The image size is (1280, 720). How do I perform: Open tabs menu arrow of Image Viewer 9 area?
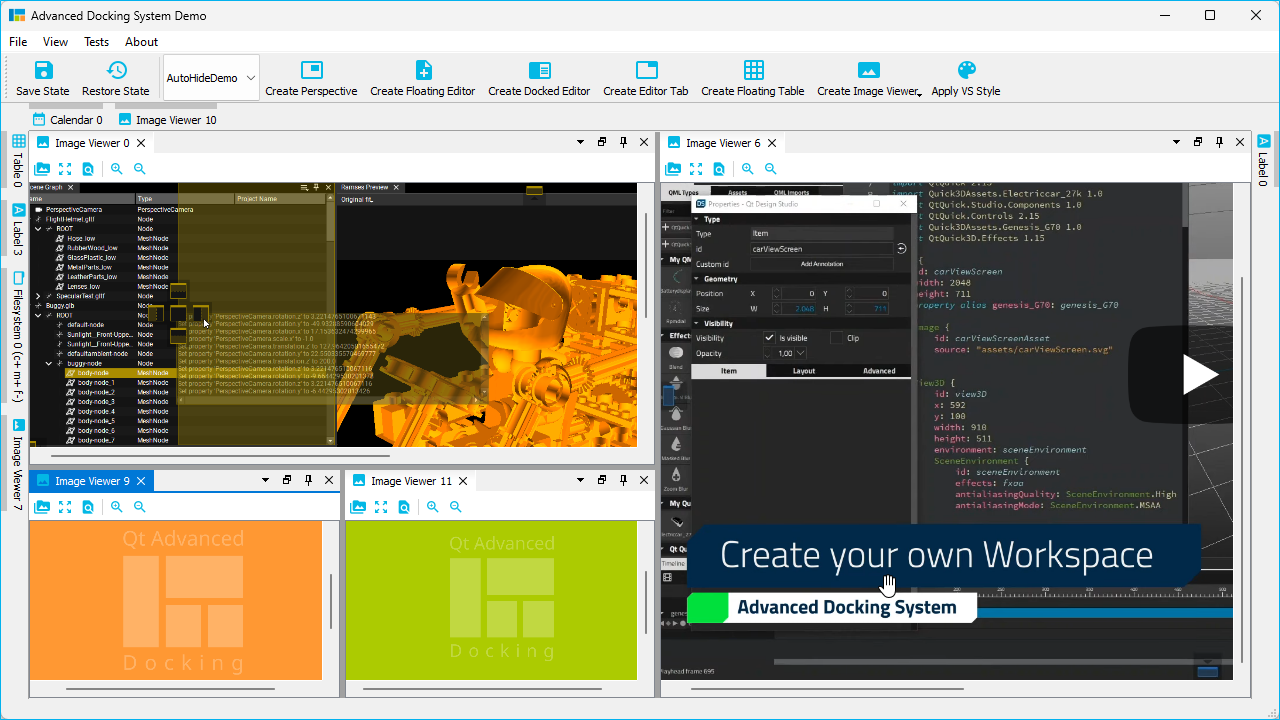coord(265,481)
